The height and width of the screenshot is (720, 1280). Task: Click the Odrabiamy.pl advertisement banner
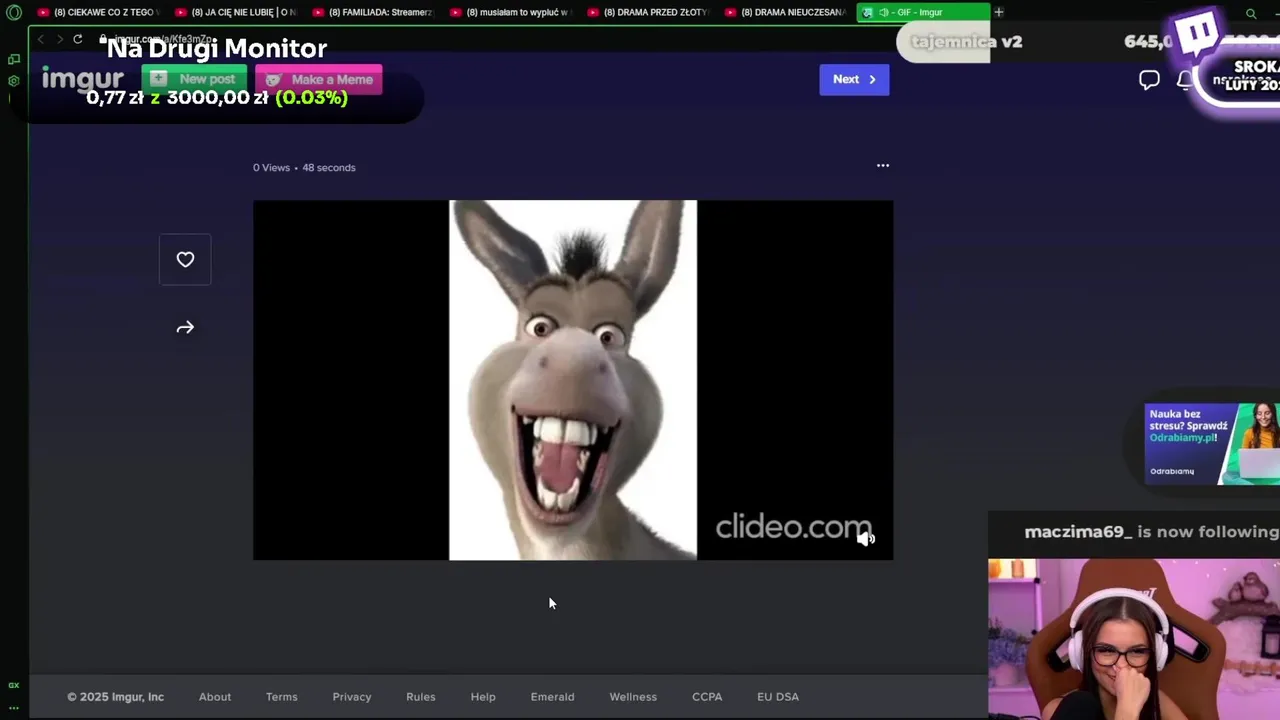point(1212,444)
